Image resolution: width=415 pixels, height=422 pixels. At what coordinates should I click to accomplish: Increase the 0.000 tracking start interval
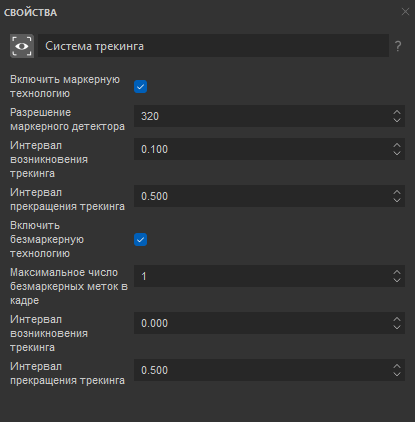pos(397,319)
